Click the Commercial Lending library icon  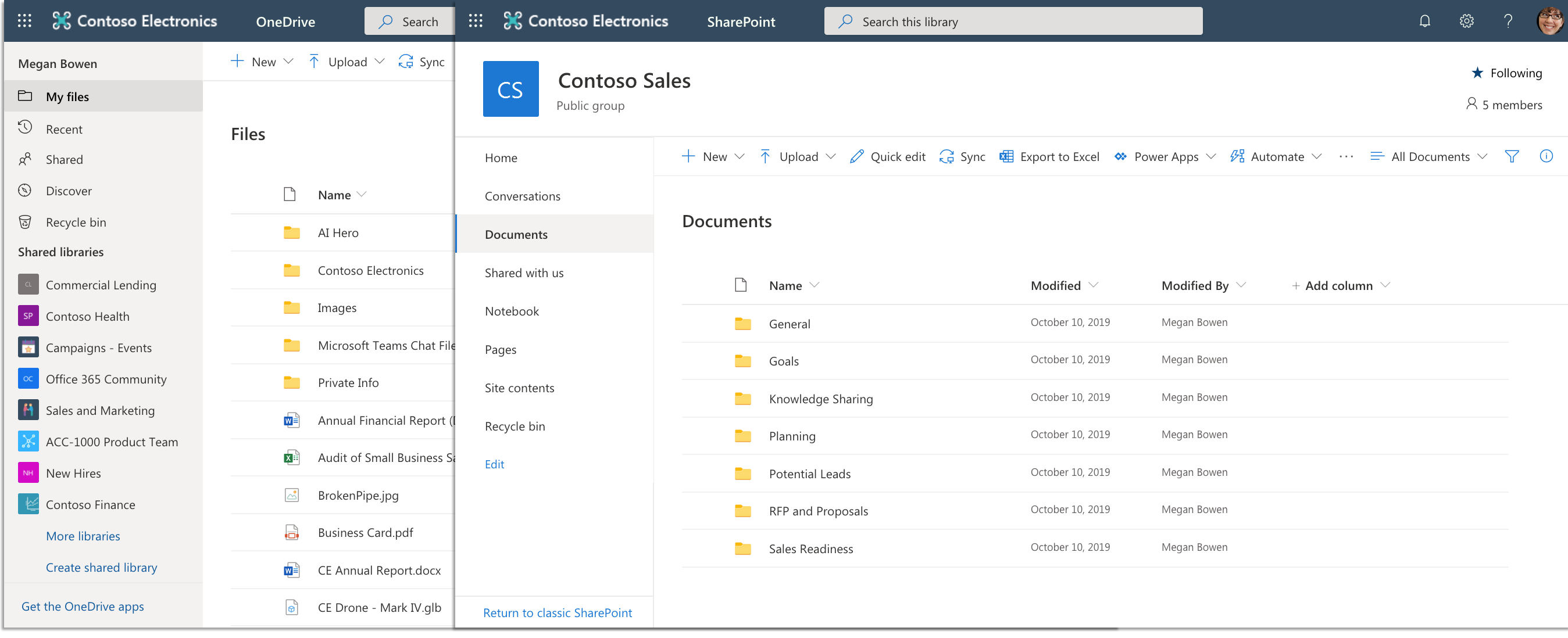[28, 284]
